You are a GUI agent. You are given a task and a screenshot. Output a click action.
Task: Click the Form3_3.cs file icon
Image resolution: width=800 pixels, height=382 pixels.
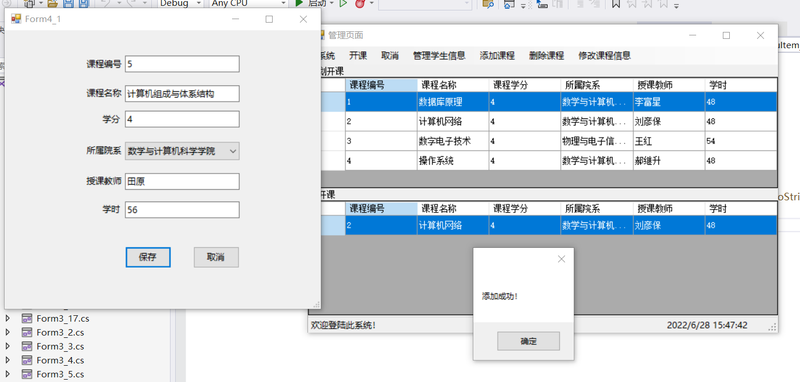coord(27,346)
